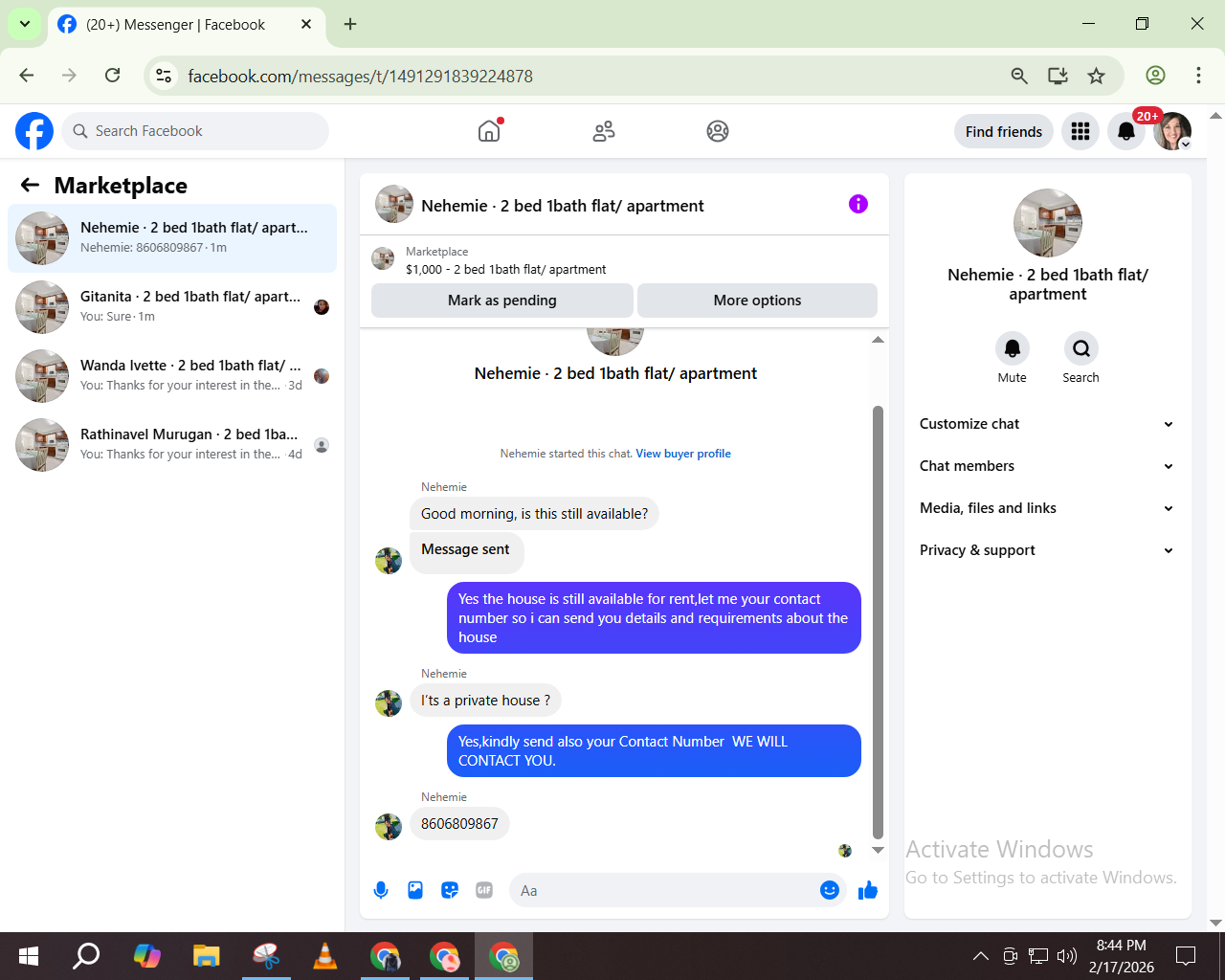Open the tab search dropdown arrow

(x=24, y=24)
